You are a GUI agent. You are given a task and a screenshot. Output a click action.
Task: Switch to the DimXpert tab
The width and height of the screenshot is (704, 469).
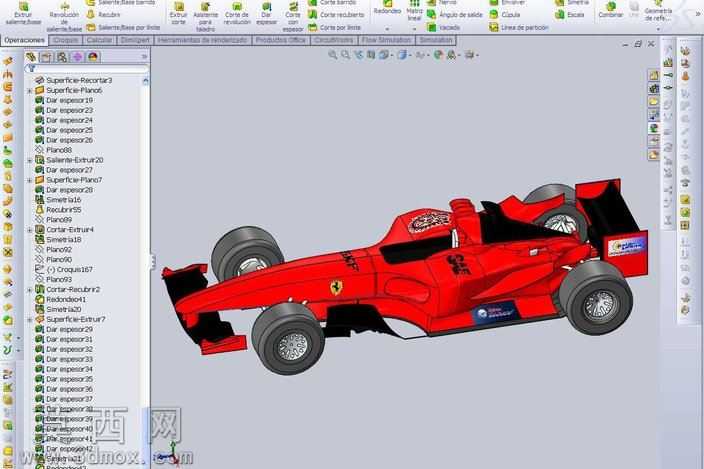135,40
